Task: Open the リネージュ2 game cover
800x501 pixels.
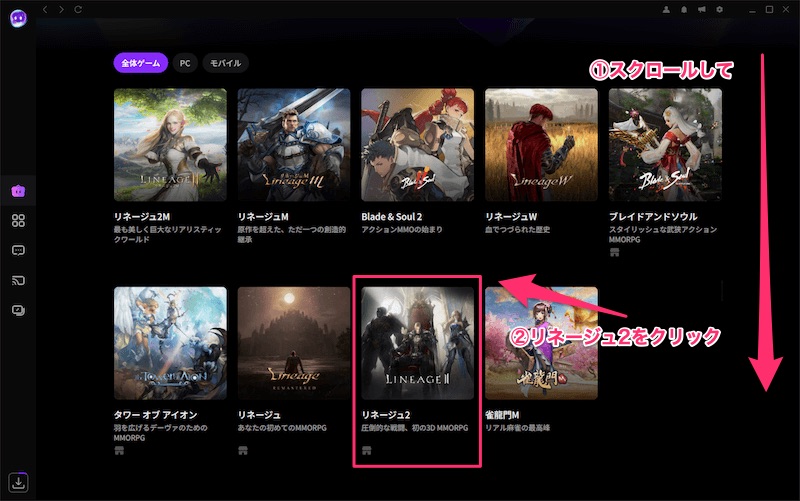Action: click(x=417, y=343)
